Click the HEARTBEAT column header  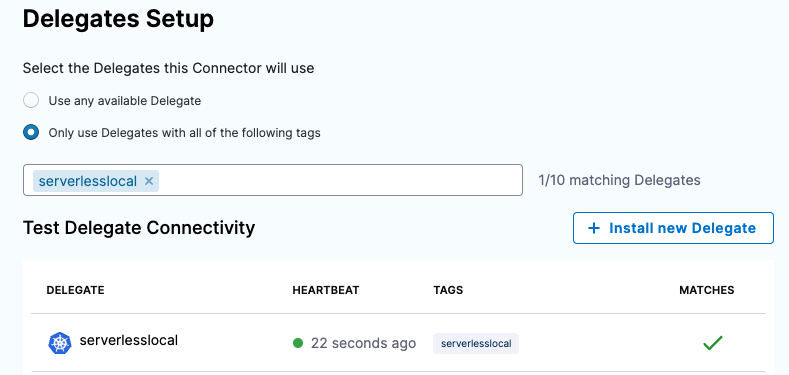click(326, 290)
